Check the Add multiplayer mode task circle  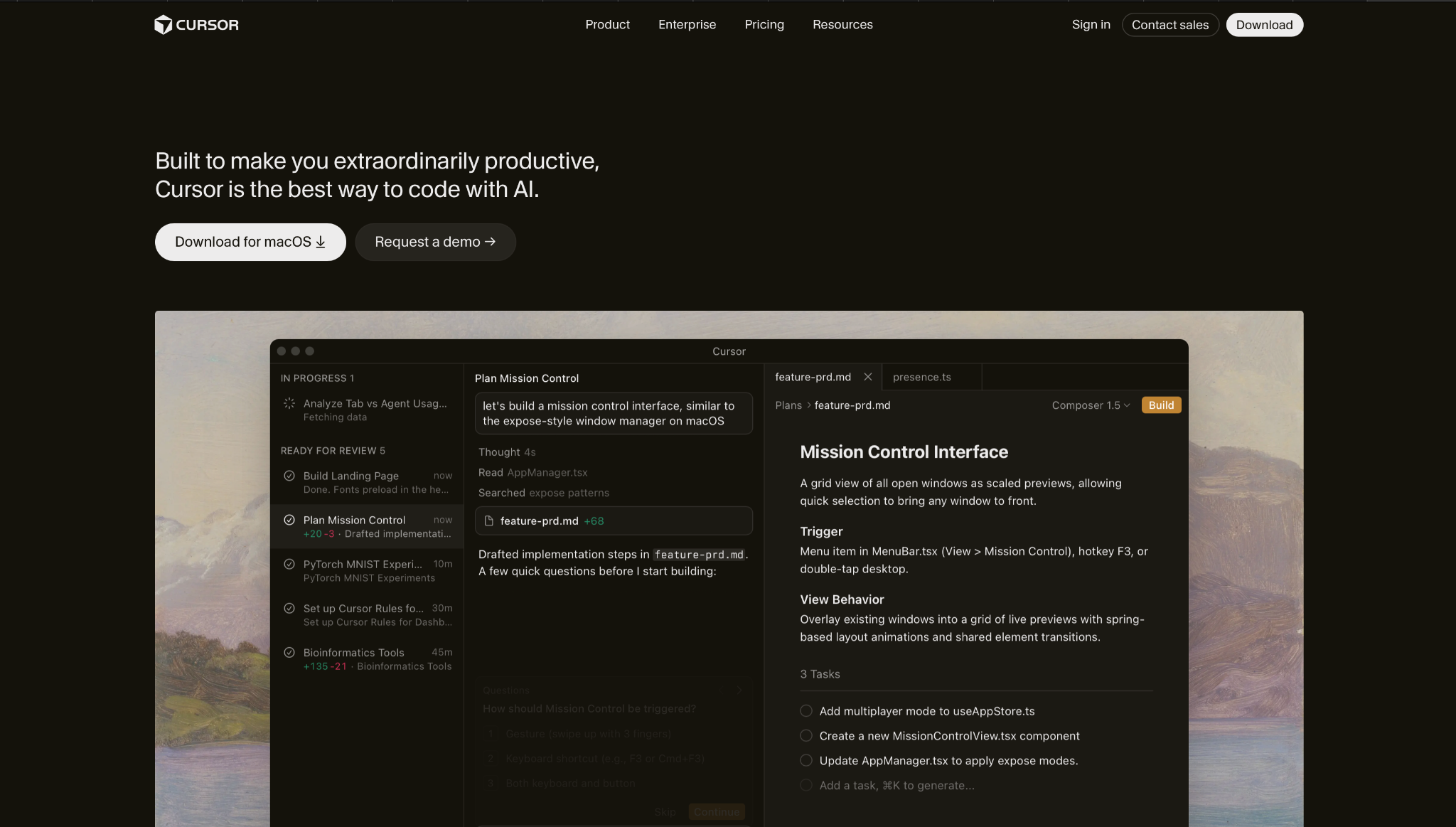pyautogui.click(x=806, y=711)
